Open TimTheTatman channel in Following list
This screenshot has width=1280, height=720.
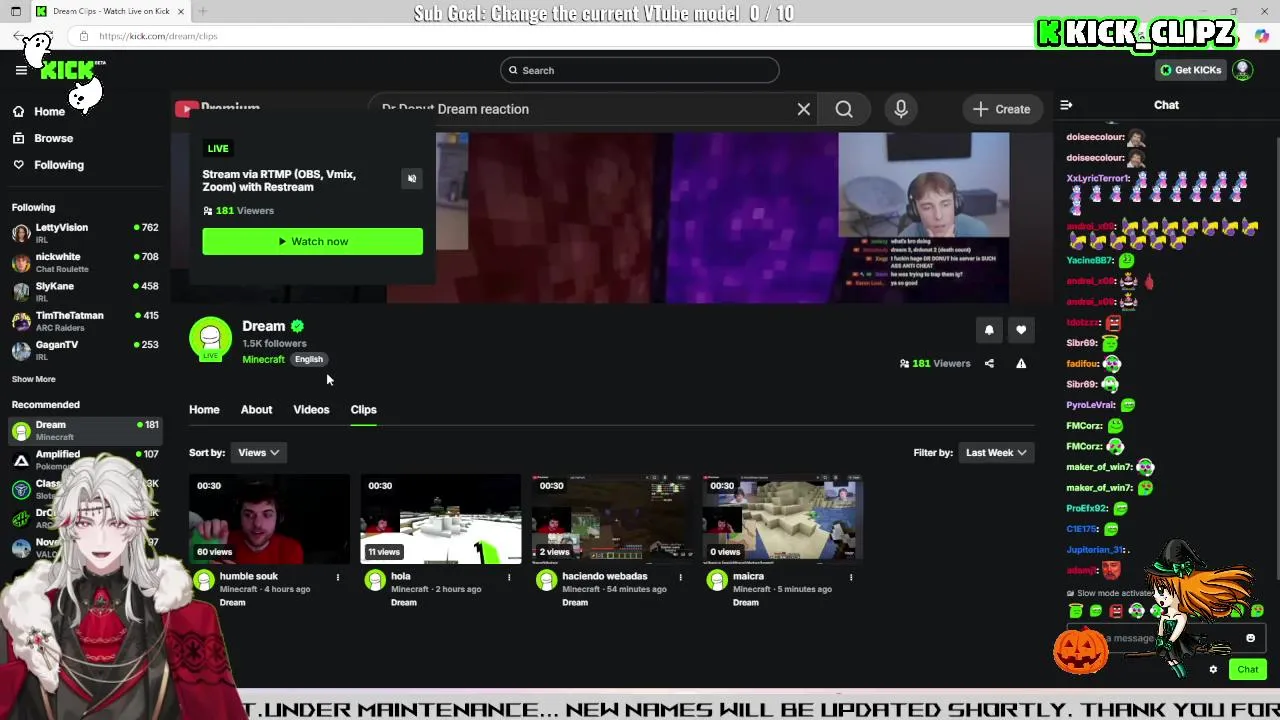85,321
